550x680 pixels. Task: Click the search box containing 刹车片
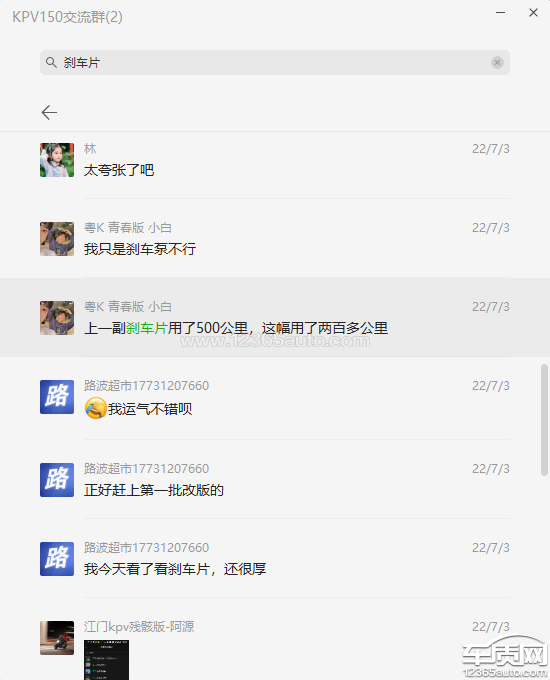click(x=275, y=62)
